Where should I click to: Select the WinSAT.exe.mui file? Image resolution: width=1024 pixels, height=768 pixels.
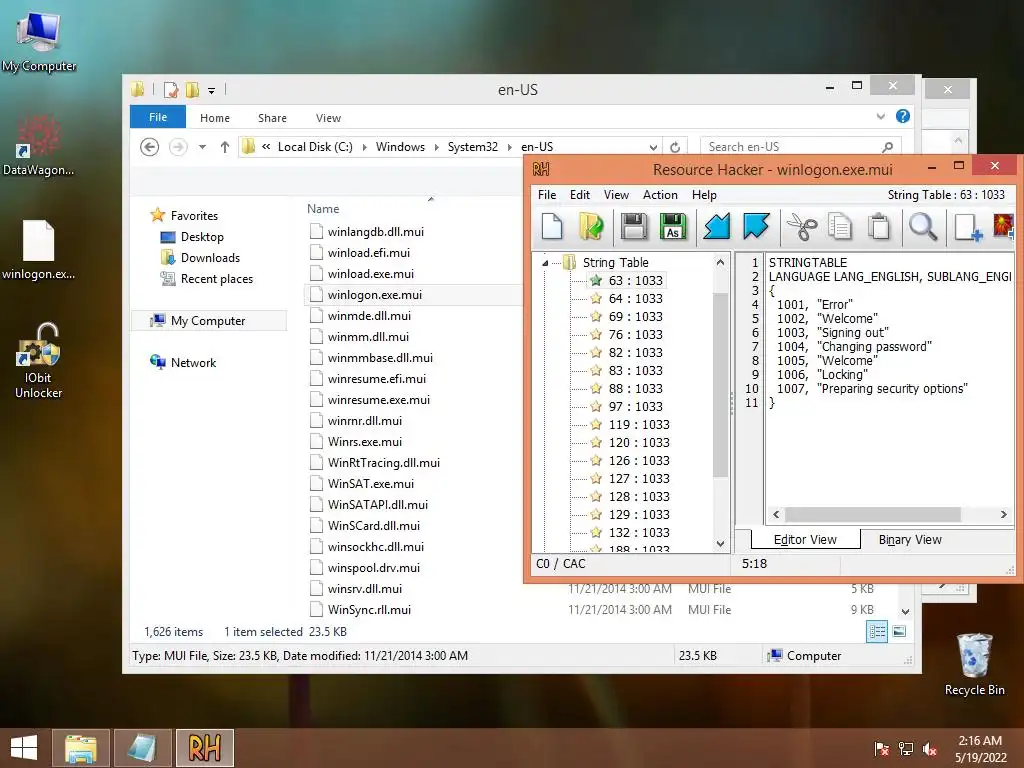(x=370, y=484)
